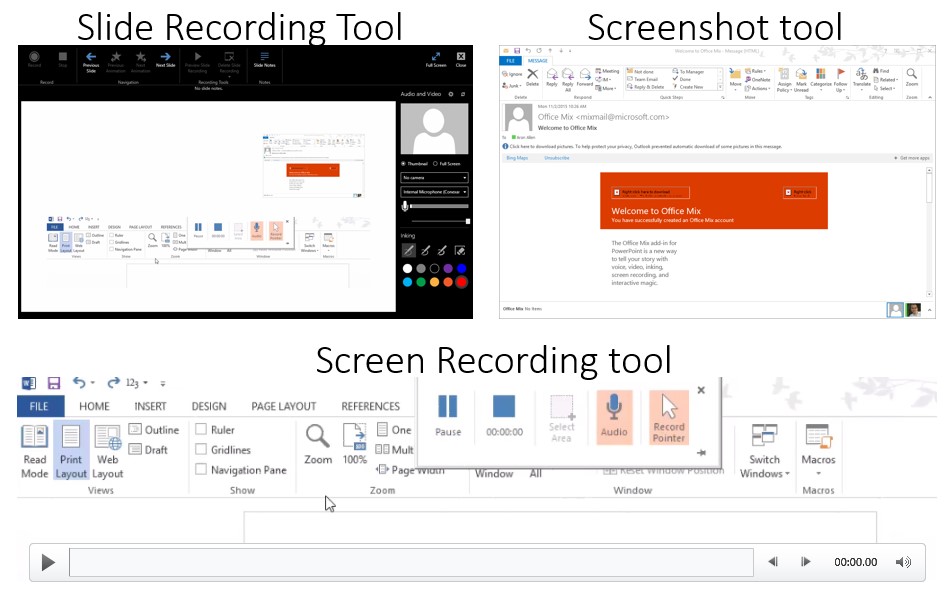
Task: Click the Unsubscribe link in the email
Action: point(556,158)
